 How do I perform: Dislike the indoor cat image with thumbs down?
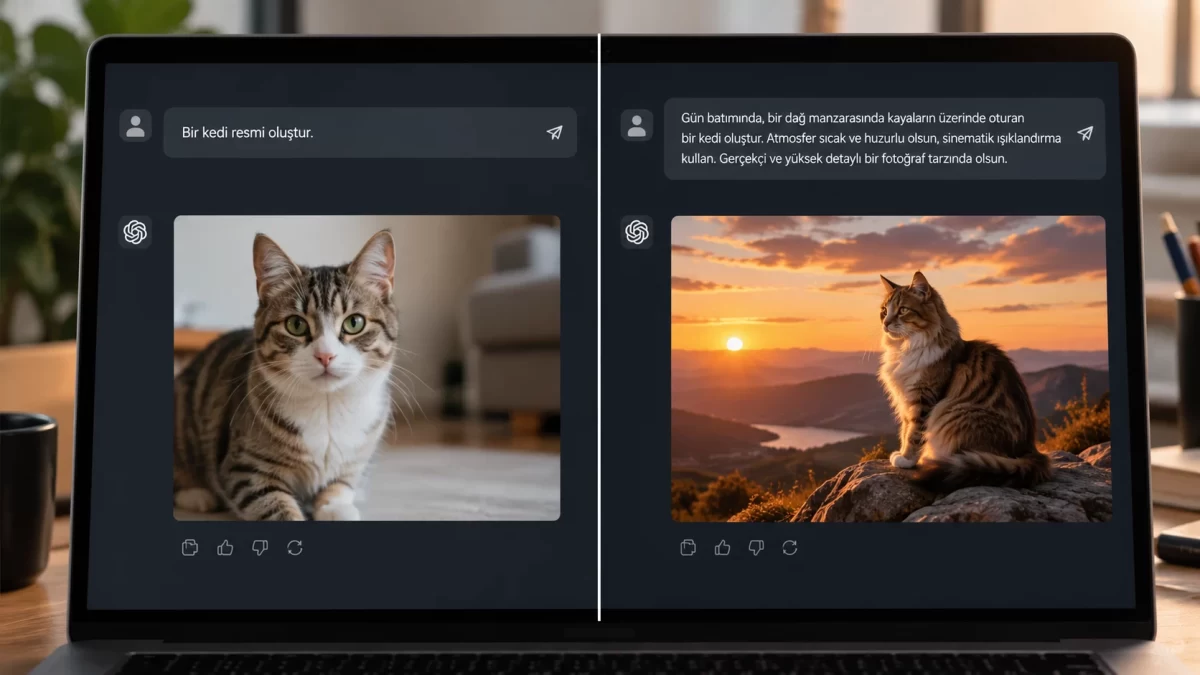pos(260,547)
